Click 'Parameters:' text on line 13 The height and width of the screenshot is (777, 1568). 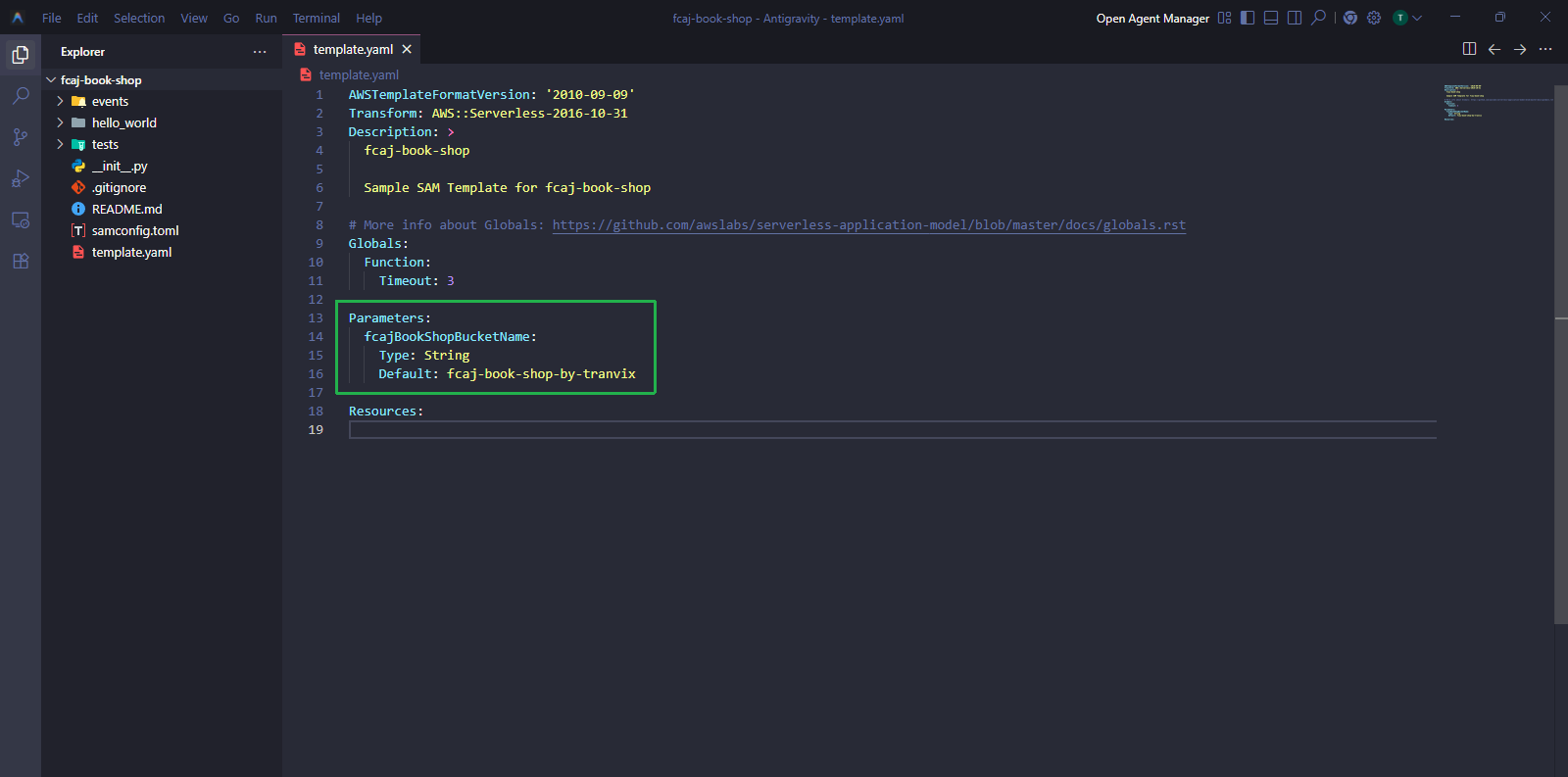pos(389,317)
